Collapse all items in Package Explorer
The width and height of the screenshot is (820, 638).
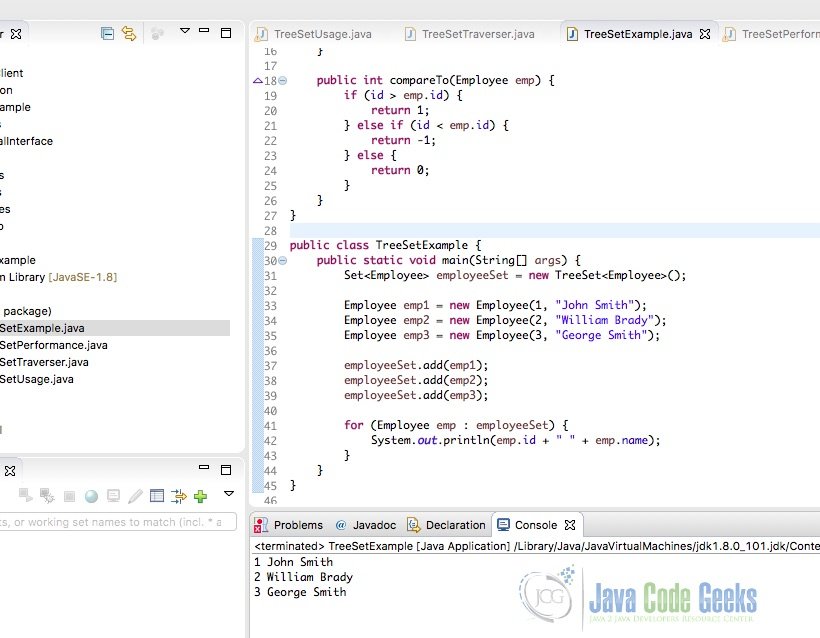coord(106,31)
